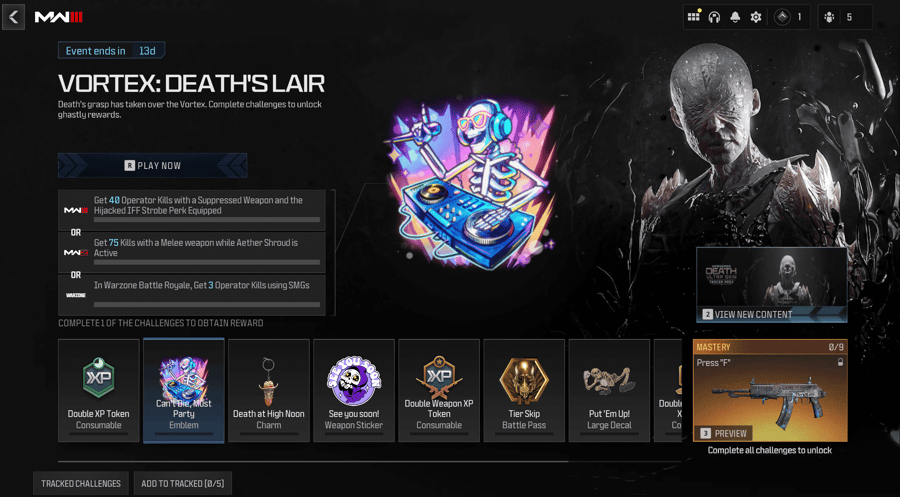Open the social party icon
The image size is (900, 497).
click(829, 17)
